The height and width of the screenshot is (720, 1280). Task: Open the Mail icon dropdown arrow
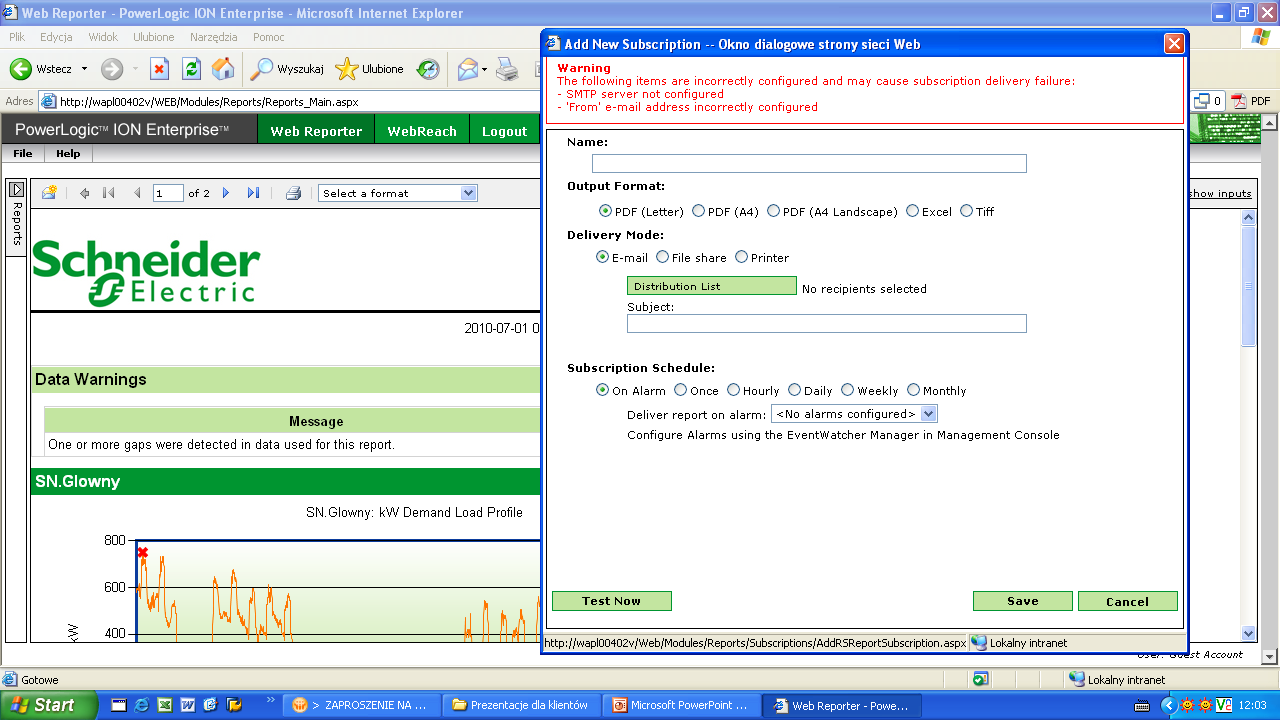[x=484, y=69]
